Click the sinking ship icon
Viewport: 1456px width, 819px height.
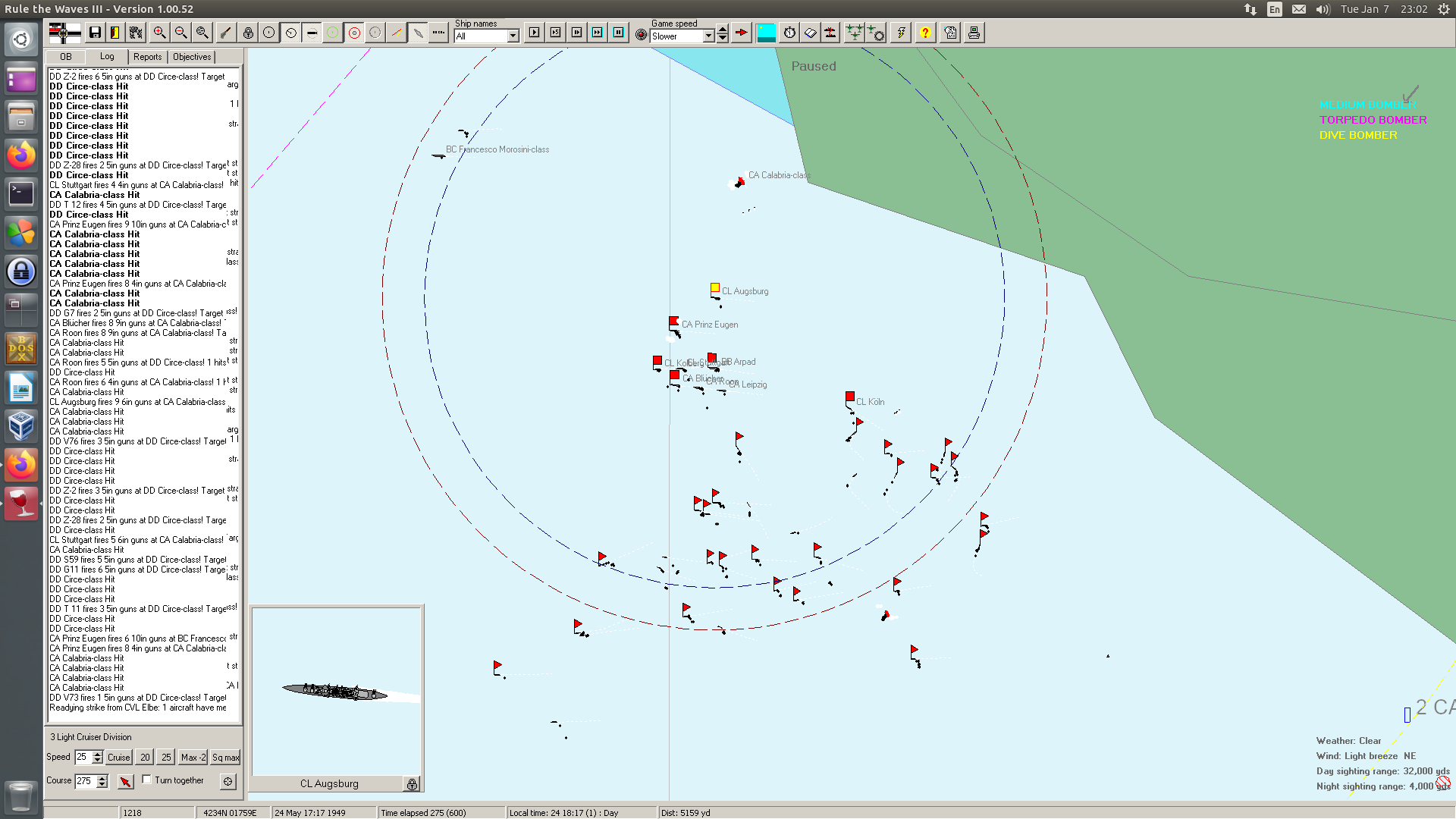click(x=831, y=33)
